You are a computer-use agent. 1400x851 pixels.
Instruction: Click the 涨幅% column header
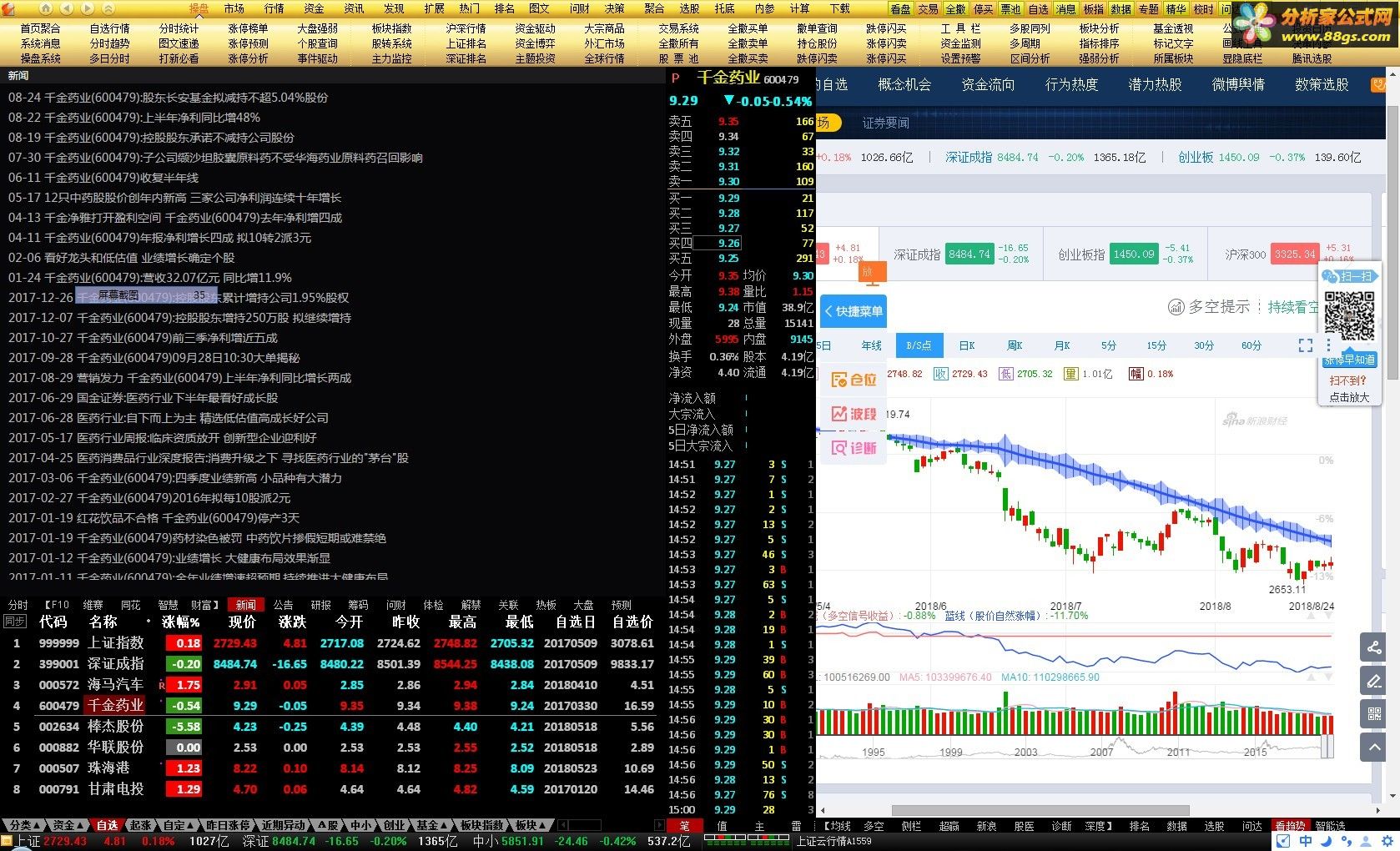pos(181,622)
